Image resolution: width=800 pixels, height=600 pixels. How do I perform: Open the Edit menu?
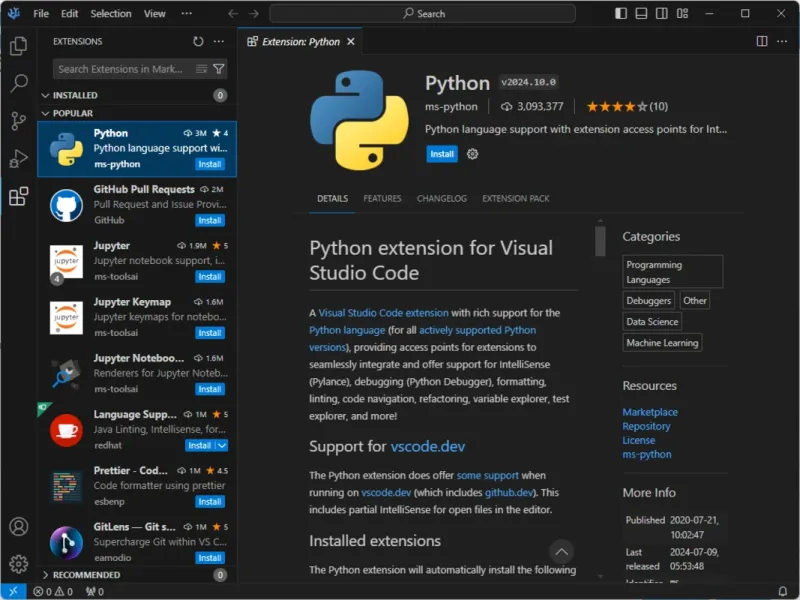click(x=69, y=14)
